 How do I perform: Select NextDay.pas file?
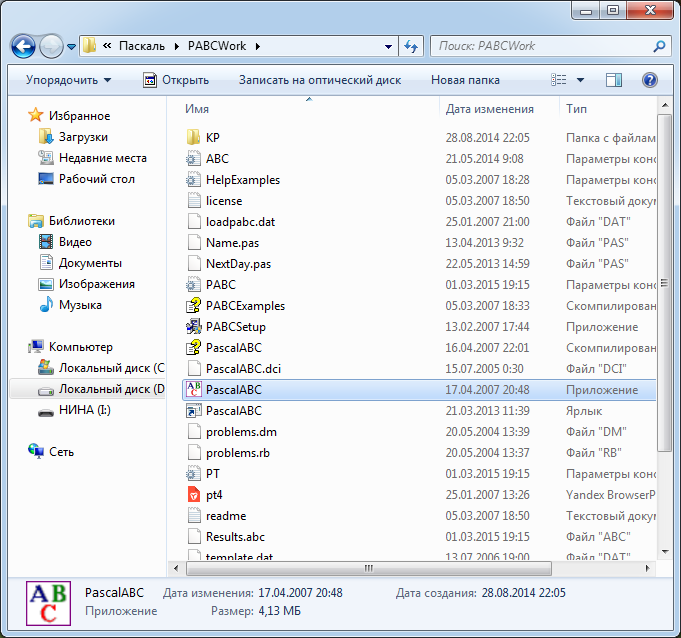point(238,264)
